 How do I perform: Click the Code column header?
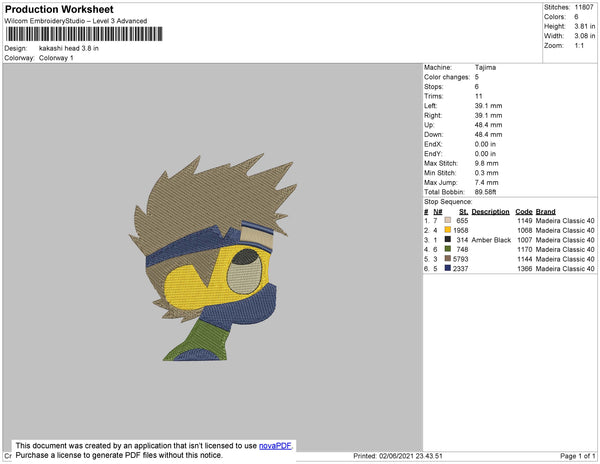[x=523, y=212]
